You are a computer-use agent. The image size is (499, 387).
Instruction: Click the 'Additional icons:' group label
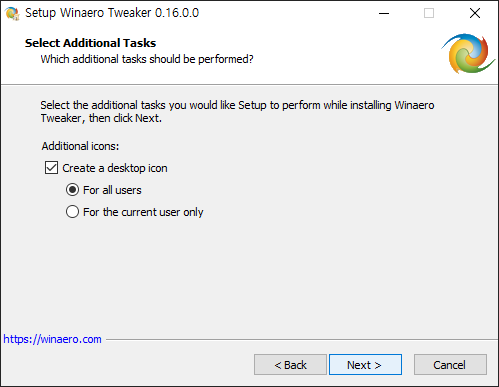click(x=80, y=146)
